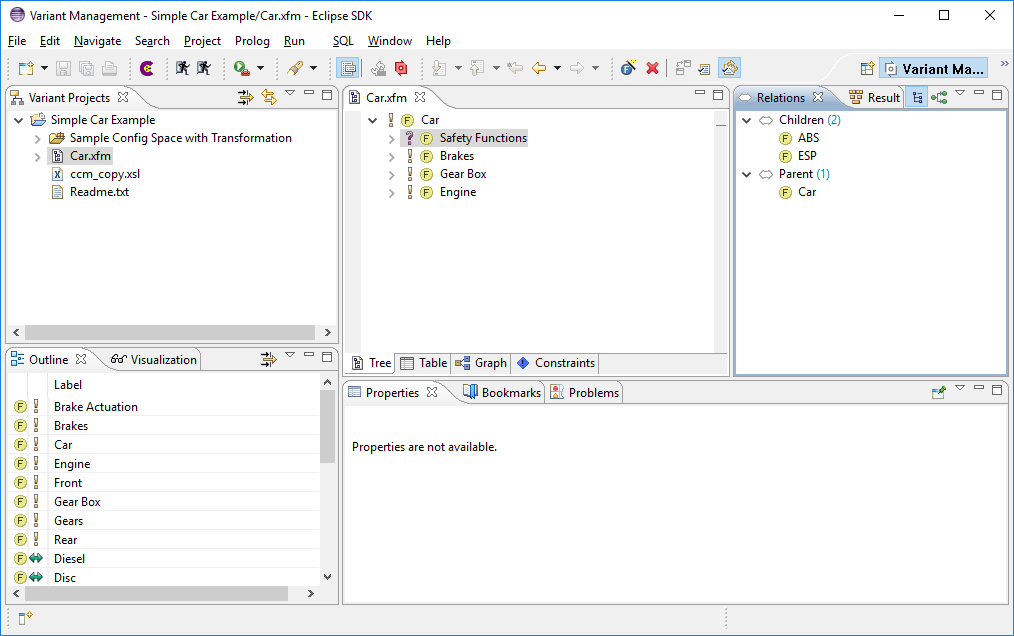
Task: Click the green graph icon in Relations view
Action: pyautogui.click(x=939, y=98)
